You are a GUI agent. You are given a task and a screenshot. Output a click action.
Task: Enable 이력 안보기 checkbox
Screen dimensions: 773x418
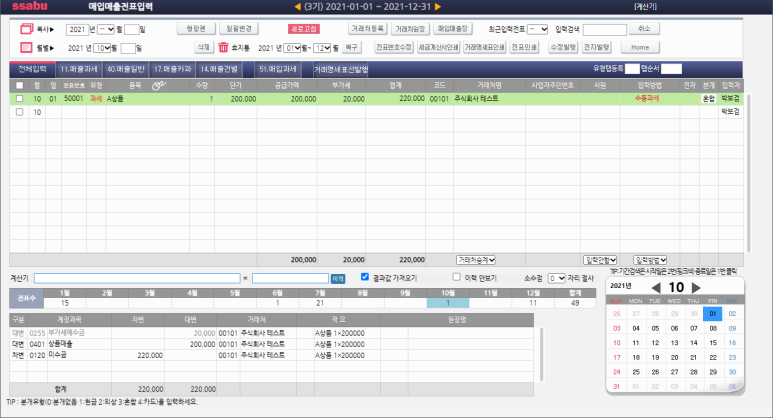(457, 277)
